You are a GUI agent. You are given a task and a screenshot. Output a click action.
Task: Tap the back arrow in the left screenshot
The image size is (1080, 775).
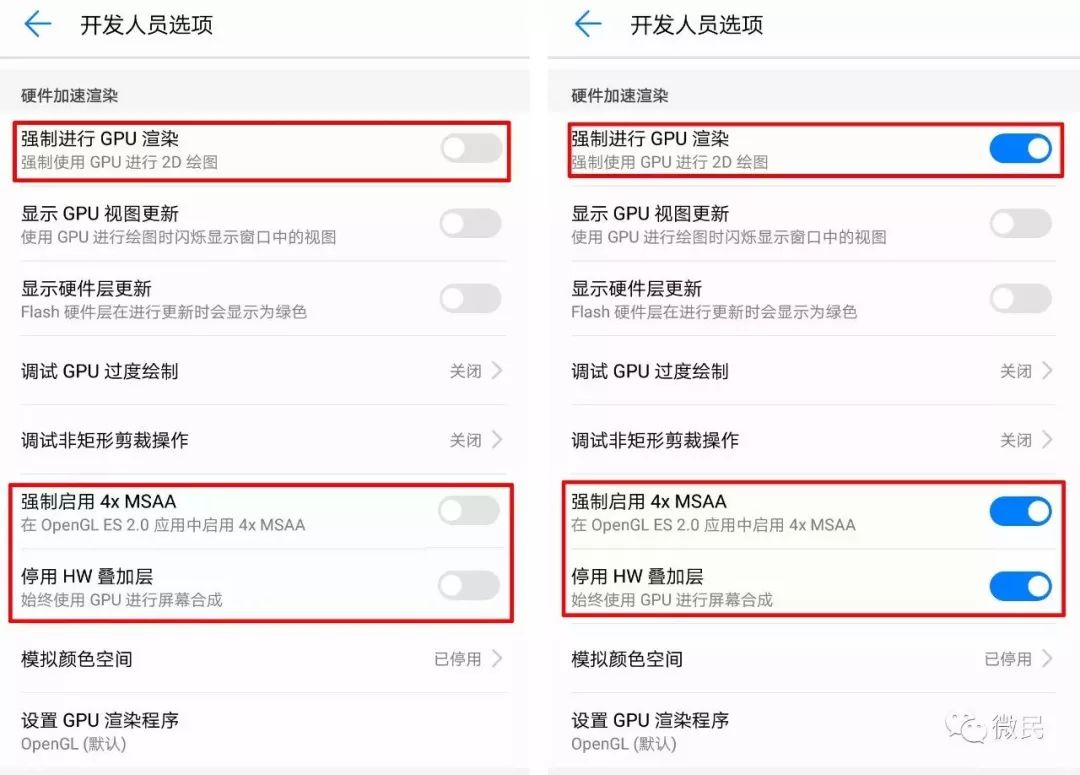click(x=38, y=24)
